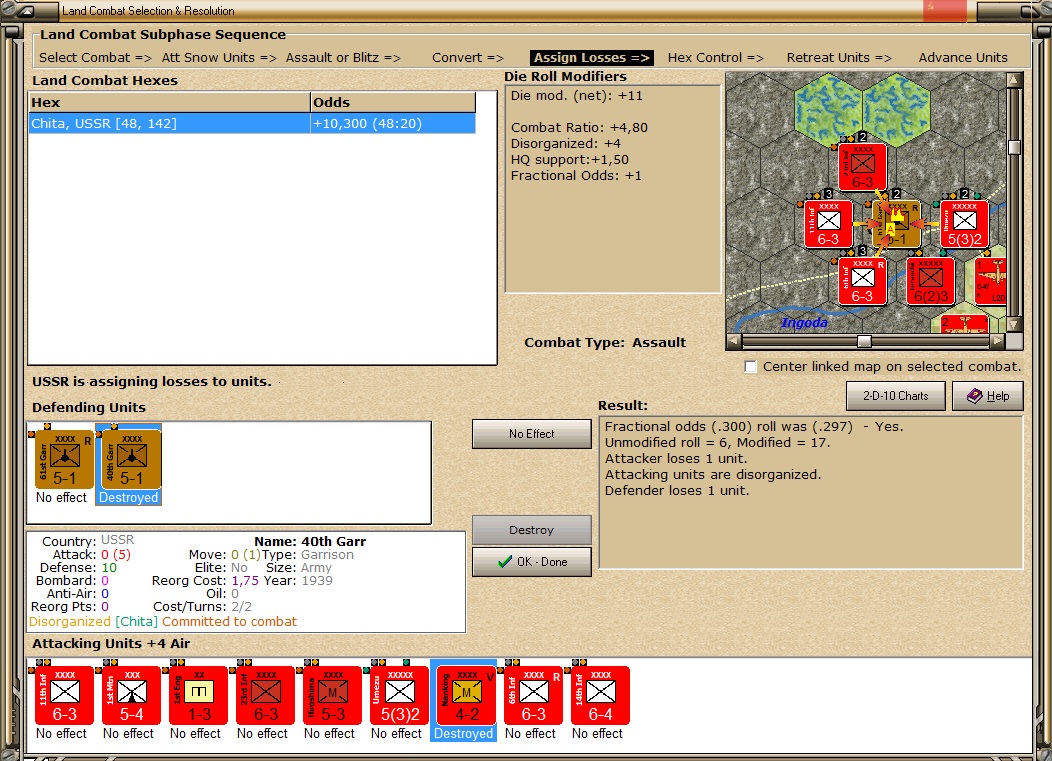Click the Disorganized status text
The width and height of the screenshot is (1052, 761).
[70, 621]
